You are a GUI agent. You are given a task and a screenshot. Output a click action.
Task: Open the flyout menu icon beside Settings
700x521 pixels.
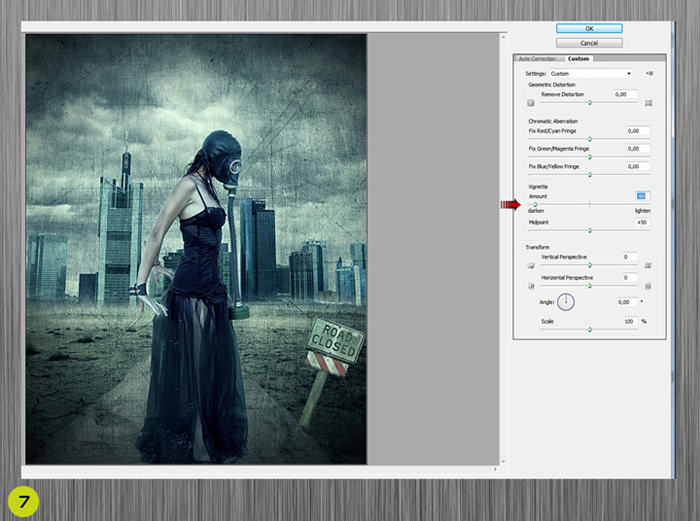pyautogui.click(x=649, y=73)
